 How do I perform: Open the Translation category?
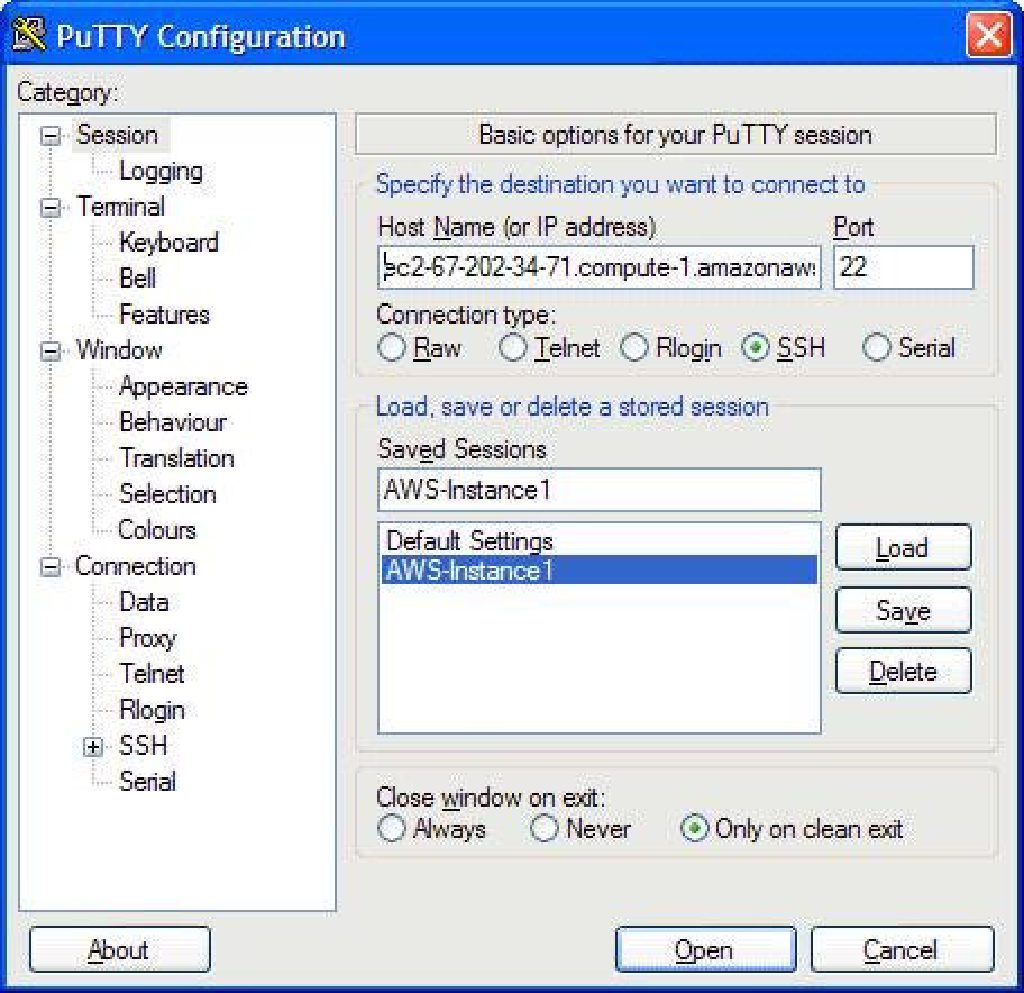(177, 458)
